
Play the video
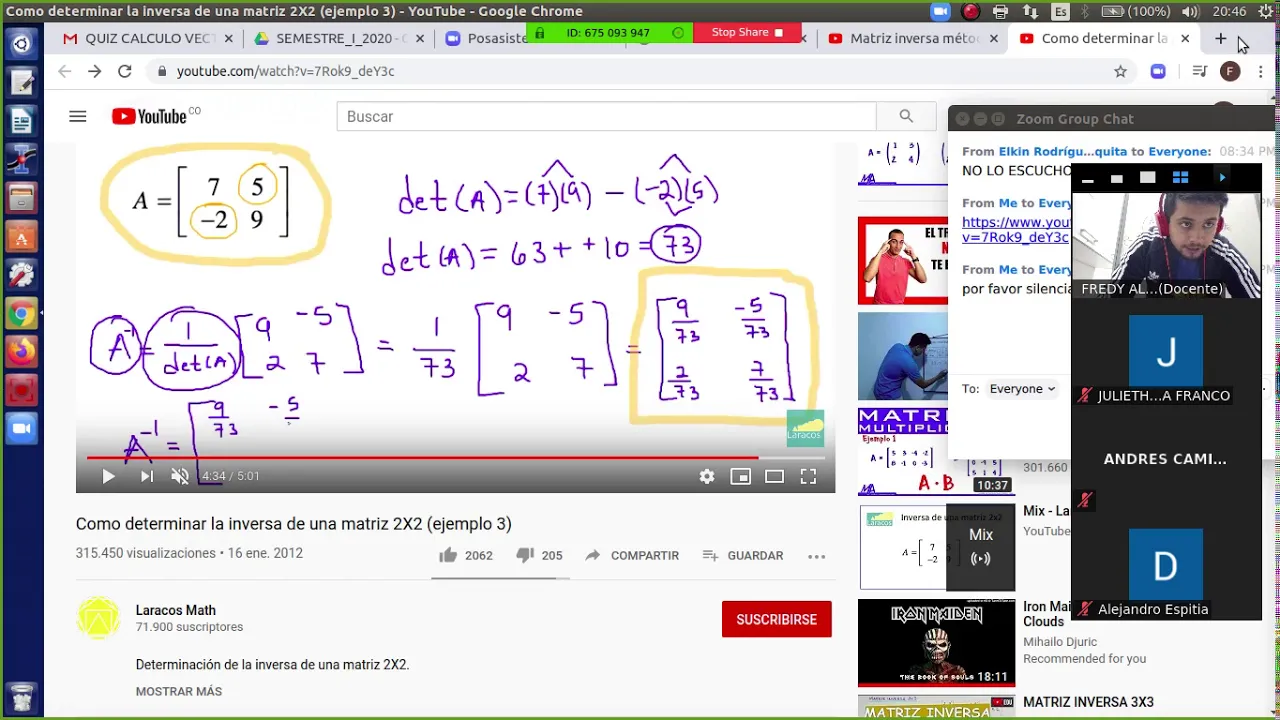(x=108, y=476)
